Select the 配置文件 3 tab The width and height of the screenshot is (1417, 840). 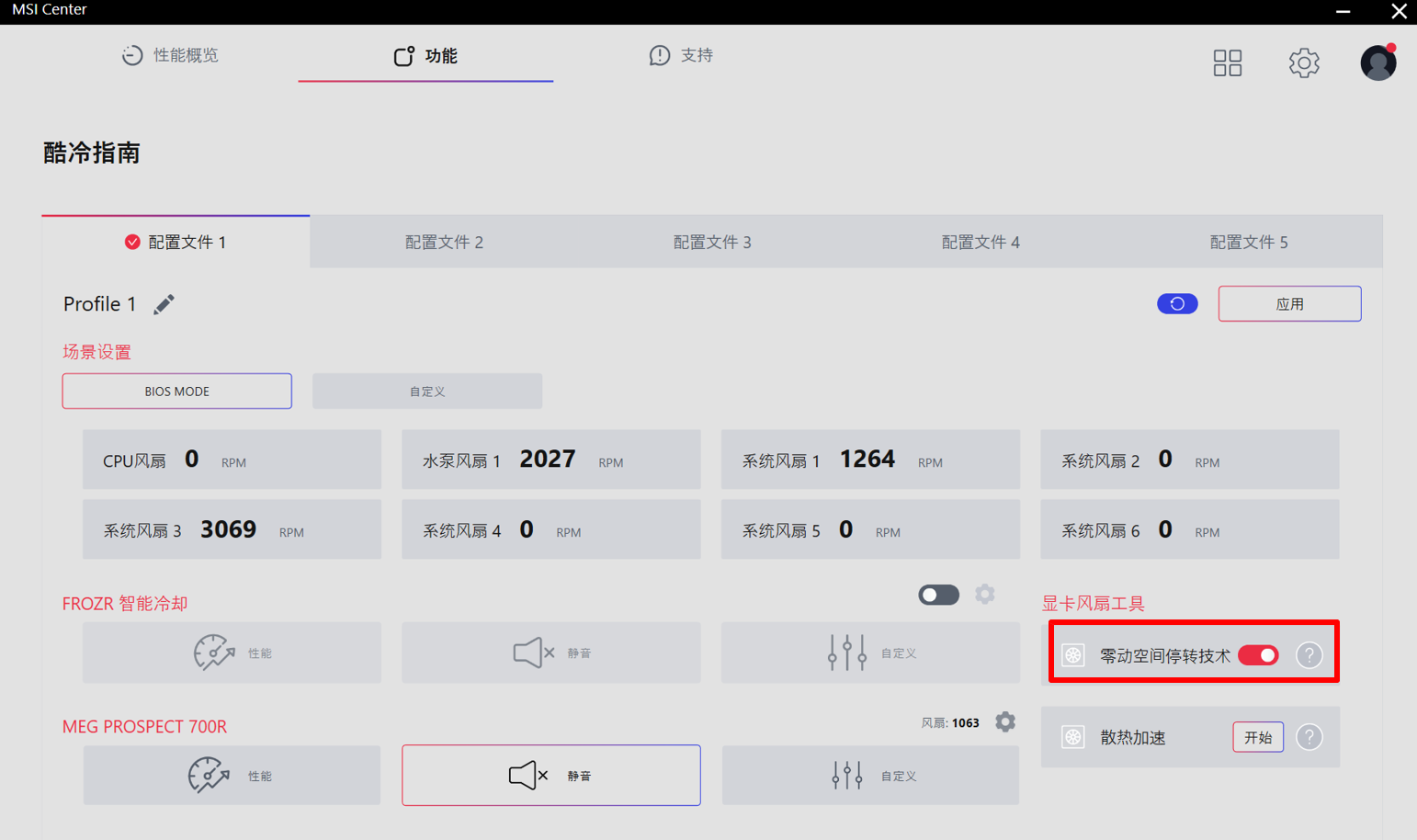[x=712, y=242]
